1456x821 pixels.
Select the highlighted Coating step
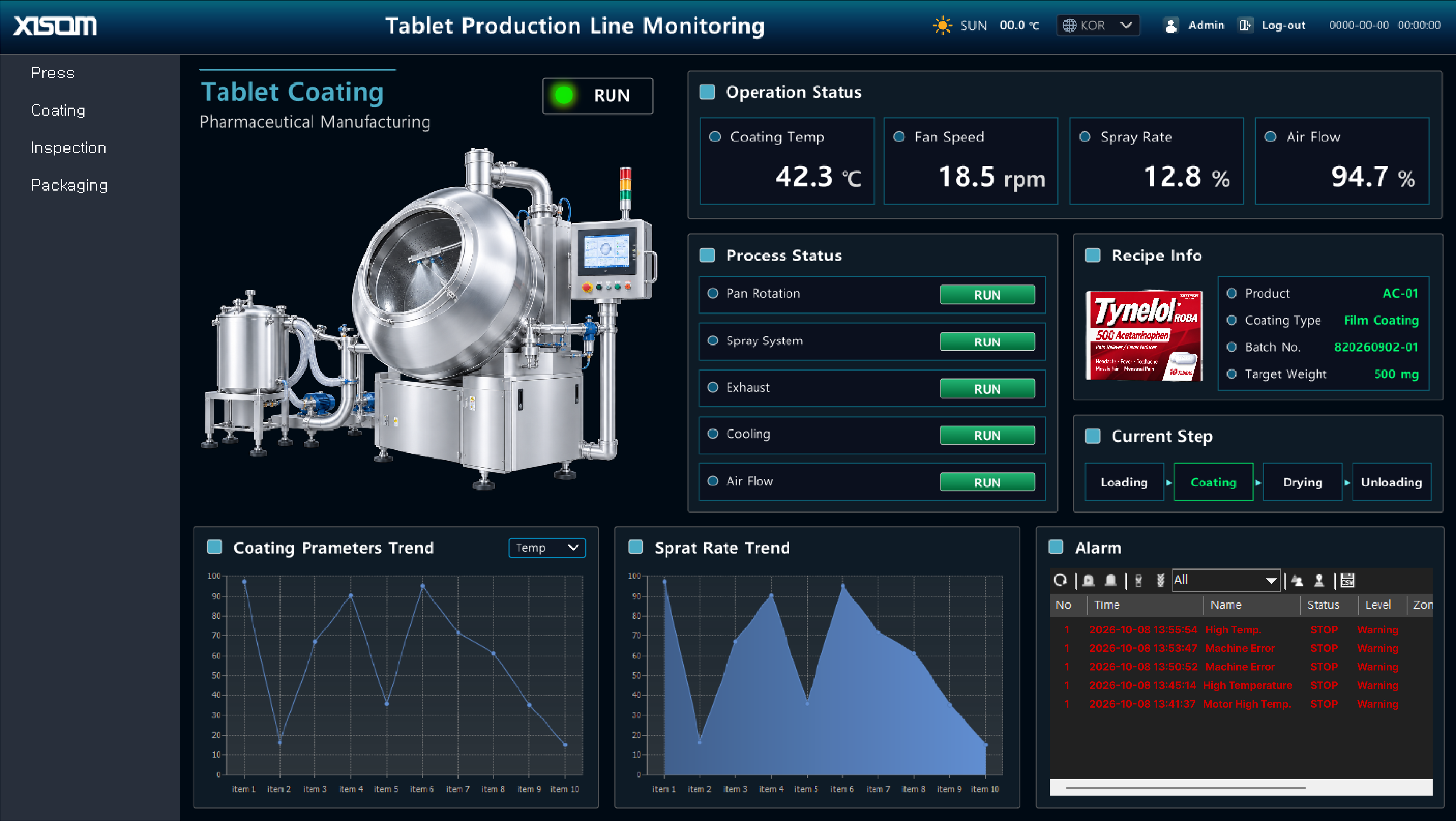pos(1213,482)
